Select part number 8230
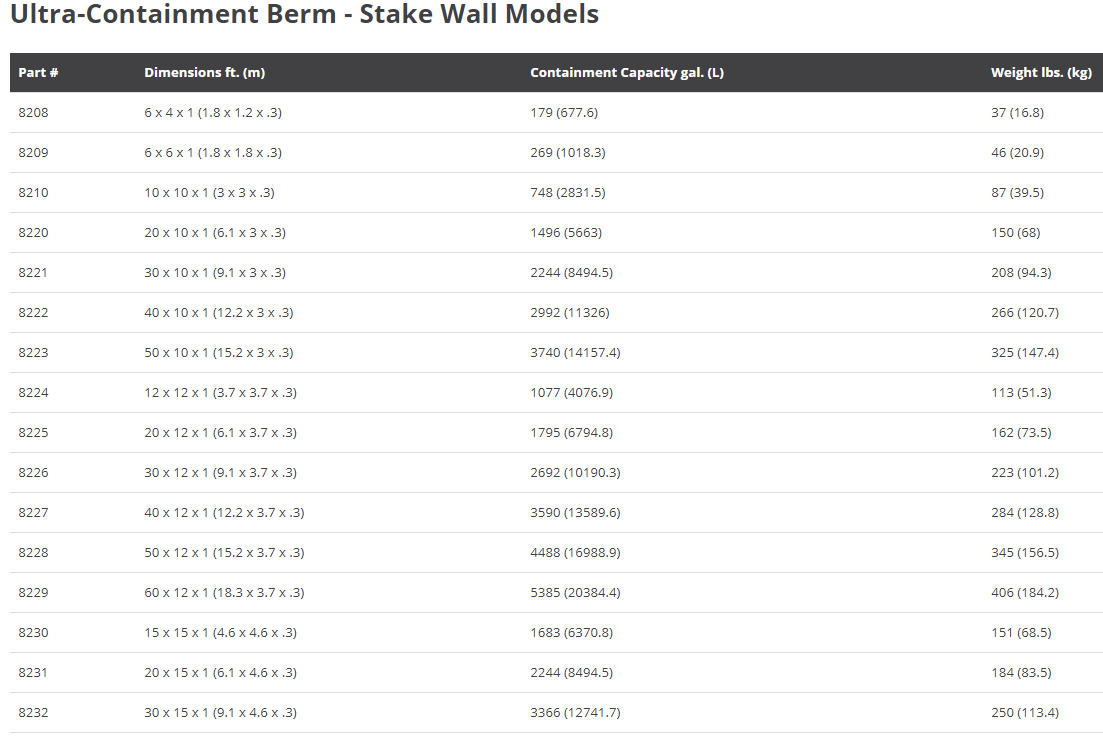1103x737 pixels. click(33, 634)
